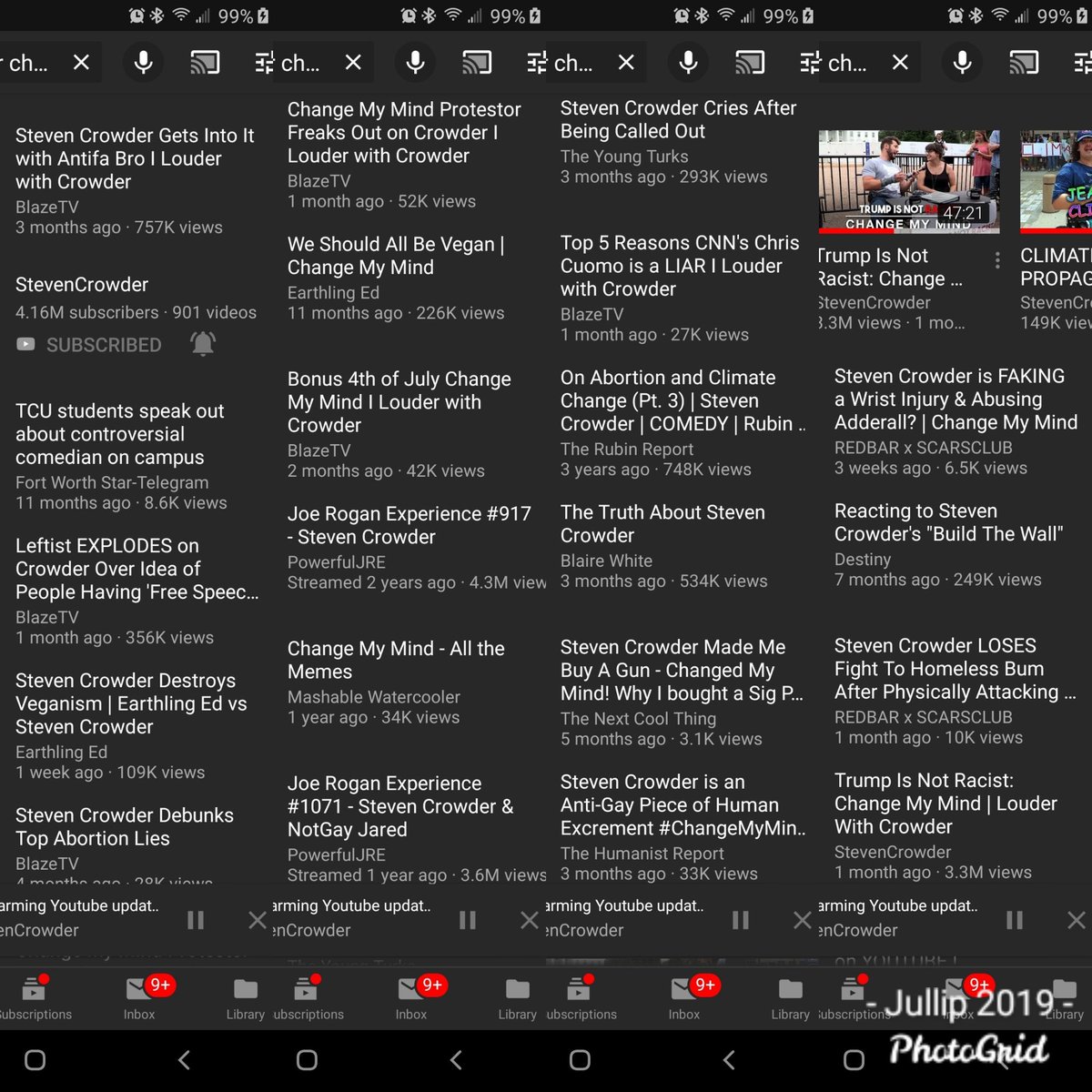Pause the mini player in the leftmost screenshot
The height and width of the screenshot is (1092, 1092).
coord(196,920)
